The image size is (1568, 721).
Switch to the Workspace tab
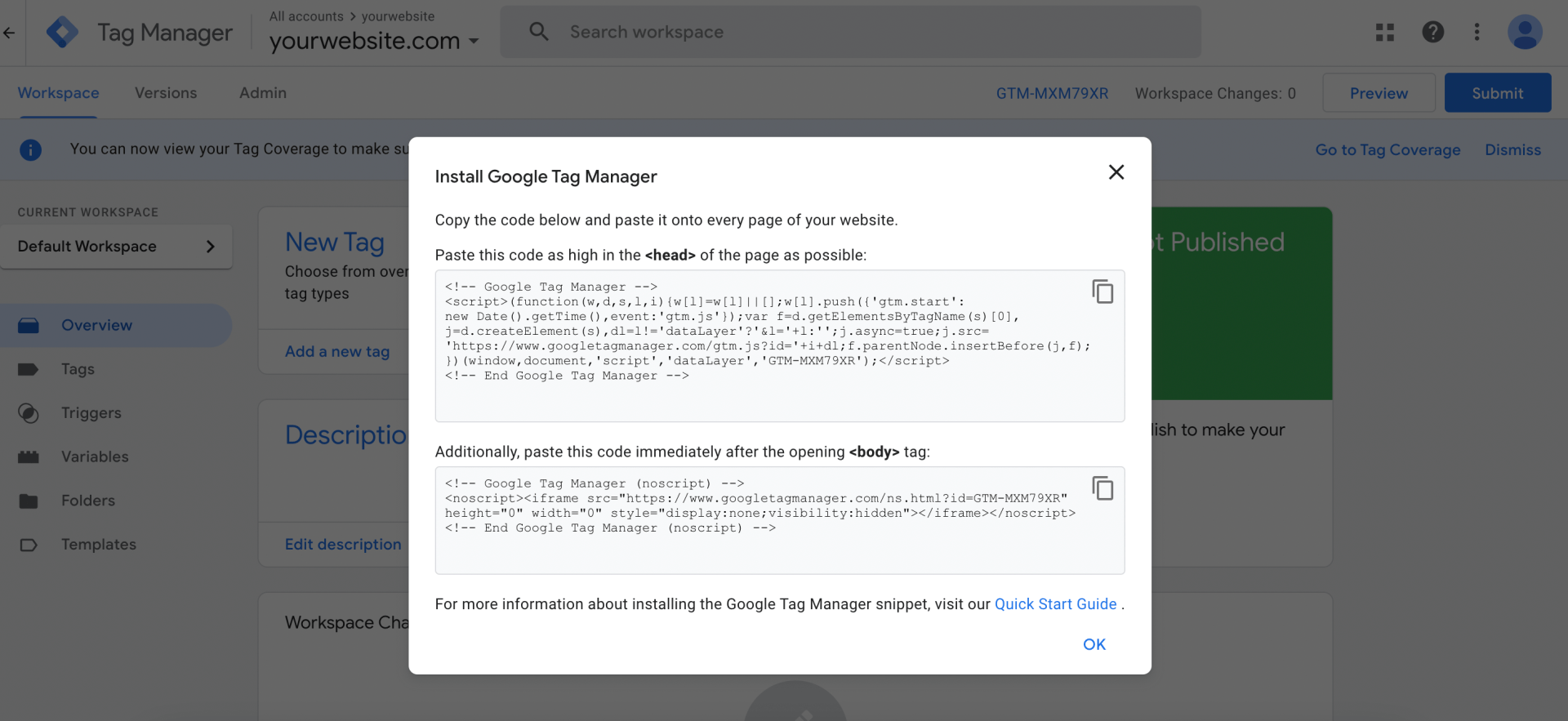[58, 93]
